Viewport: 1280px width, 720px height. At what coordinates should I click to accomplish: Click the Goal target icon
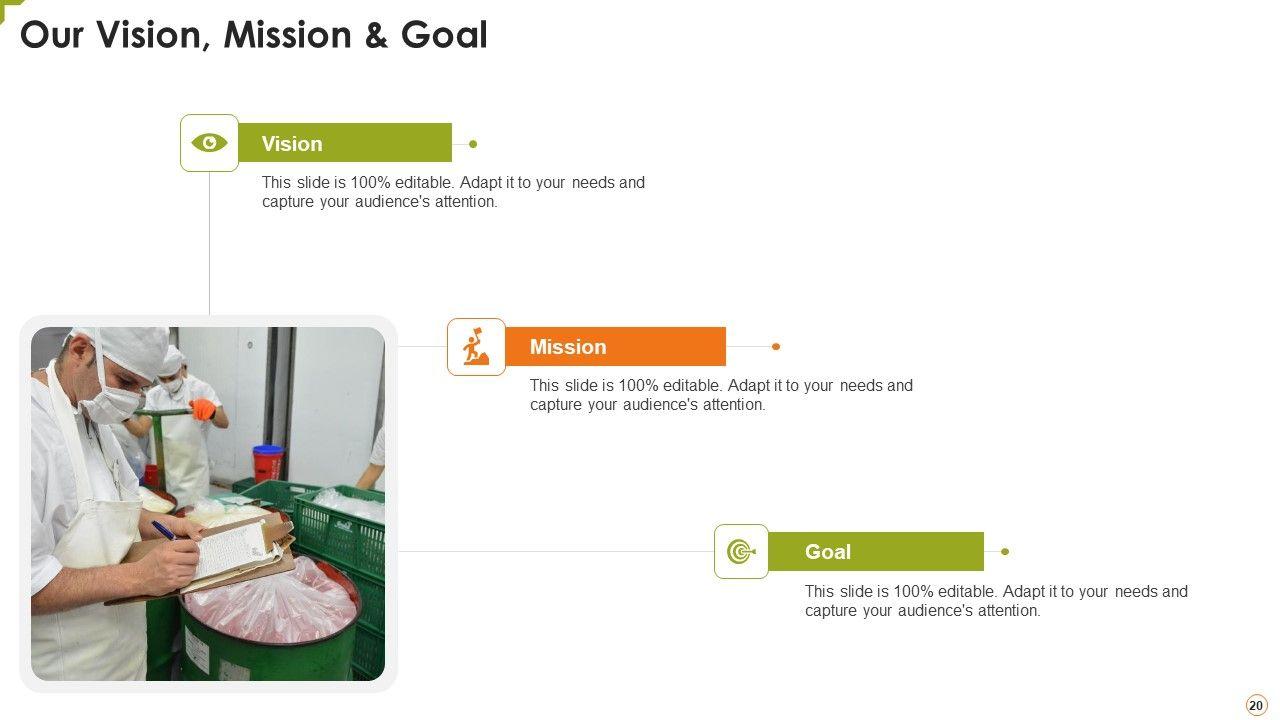click(741, 552)
